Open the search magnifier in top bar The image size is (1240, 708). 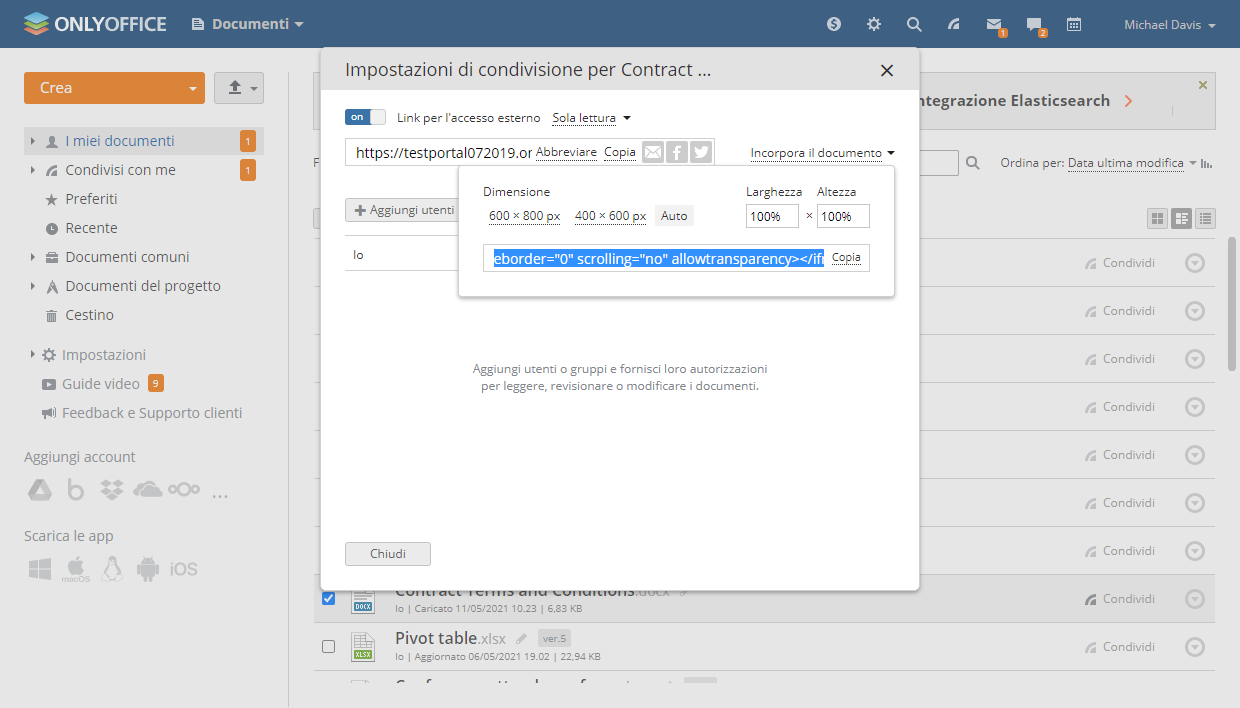(914, 24)
